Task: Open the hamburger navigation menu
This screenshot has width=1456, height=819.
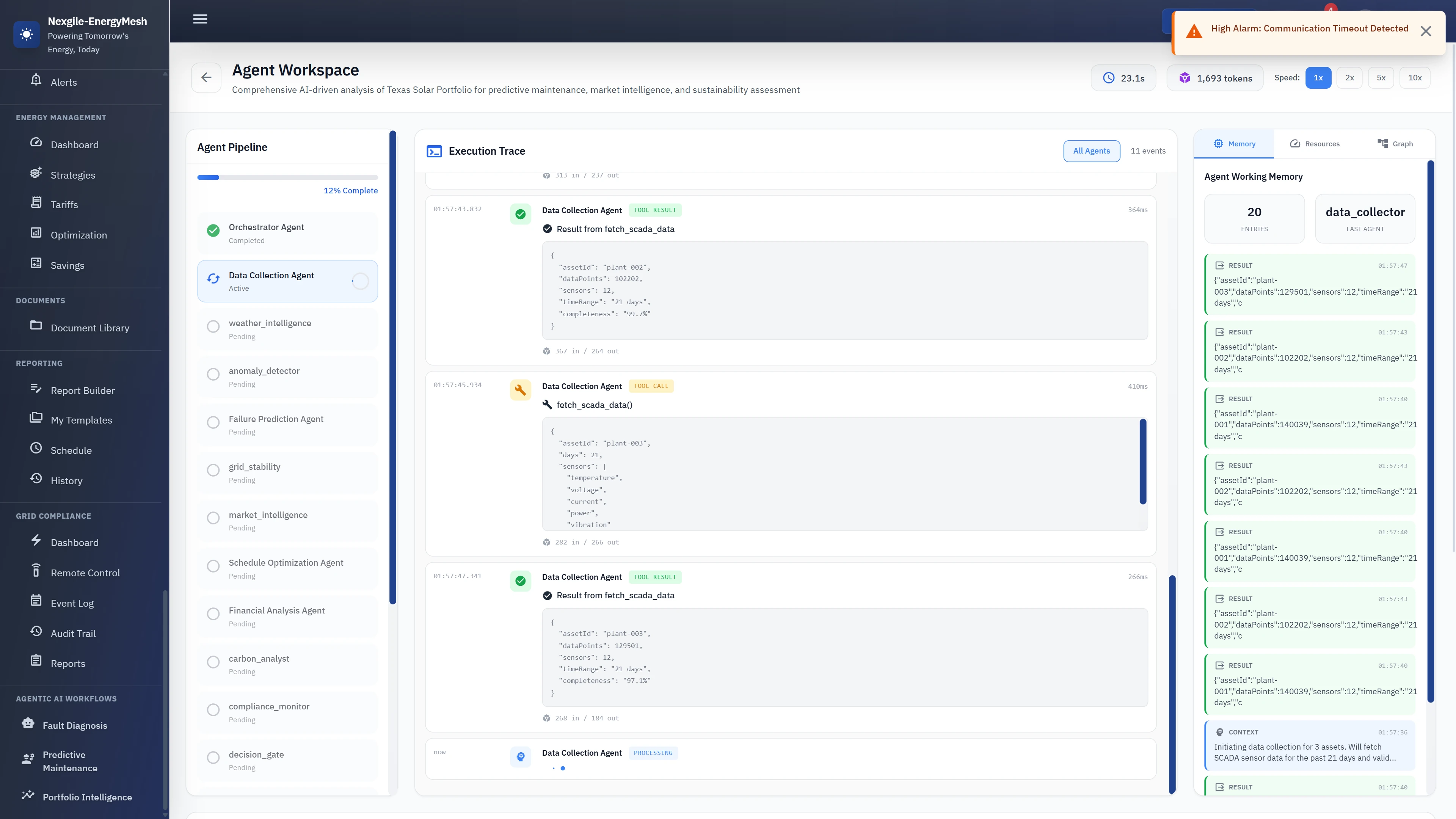Action: pyautogui.click(x=199, y=19)
